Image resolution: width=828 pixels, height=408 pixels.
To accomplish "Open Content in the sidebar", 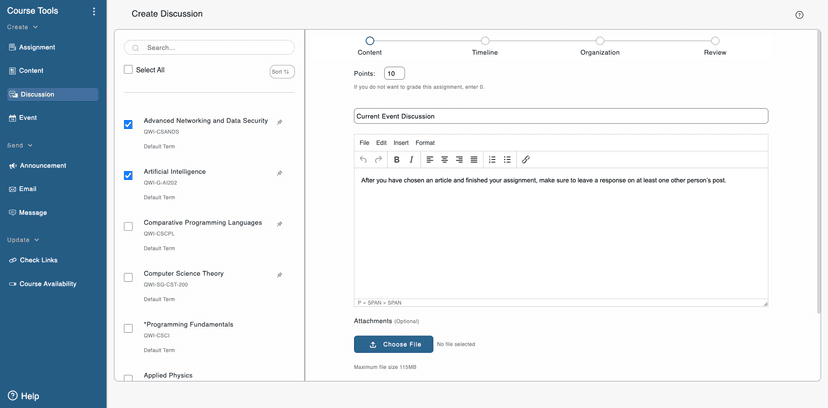I will pos(26,71).
